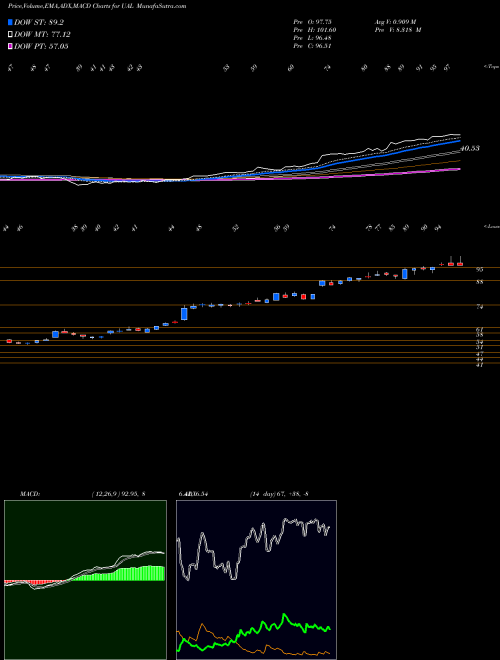Select the 'DOW PT: 57.05' label
The height and width of the screenshot is (660, 500).
41,46
